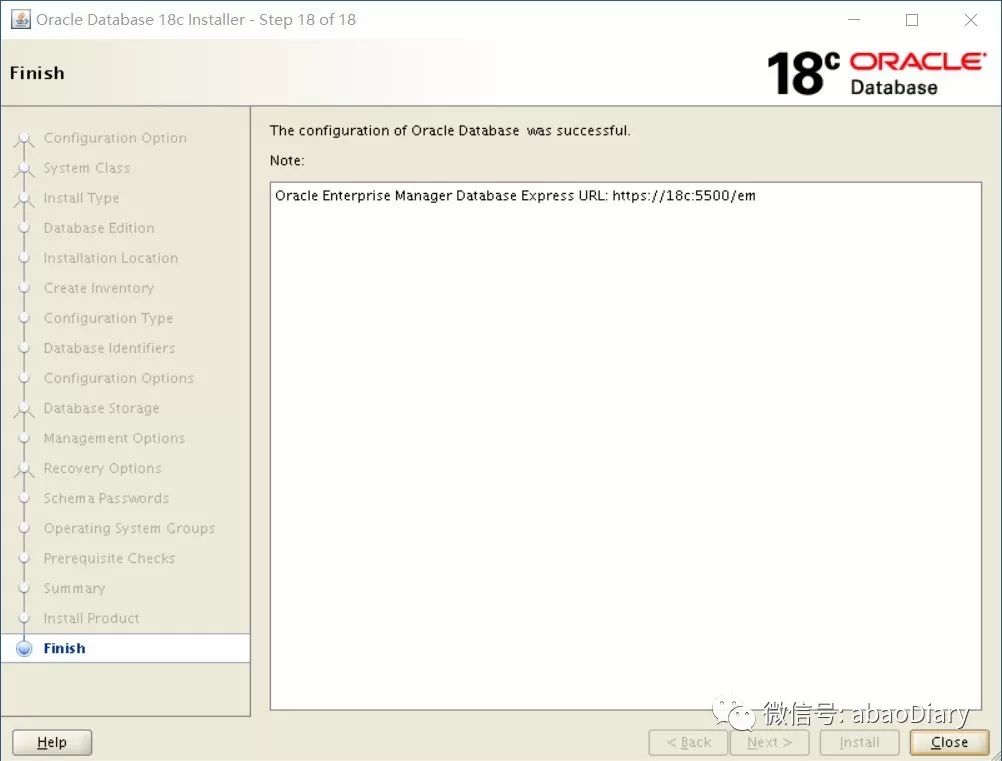Select the Recovery Options step
The width and height of the screenshot is (1002, 761).
102,468
